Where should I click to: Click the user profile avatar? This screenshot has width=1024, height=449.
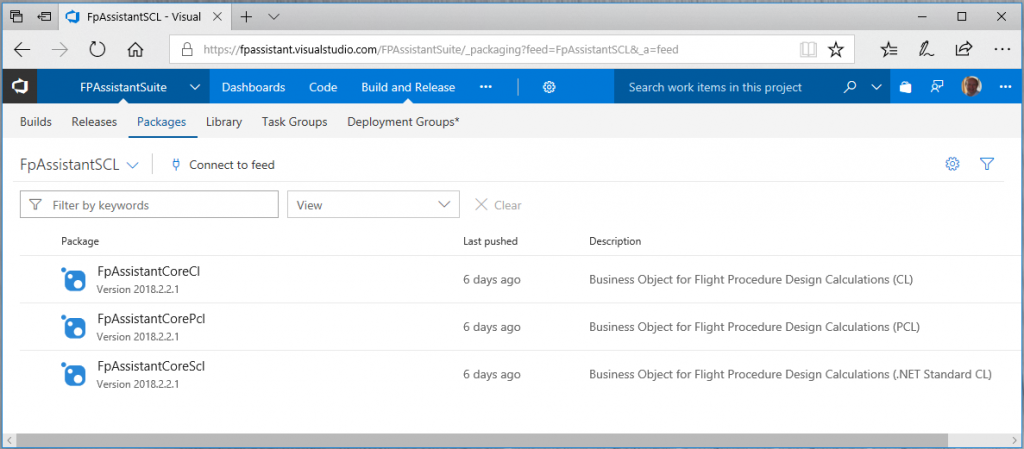pyautogui.click(x=971, y=87)
